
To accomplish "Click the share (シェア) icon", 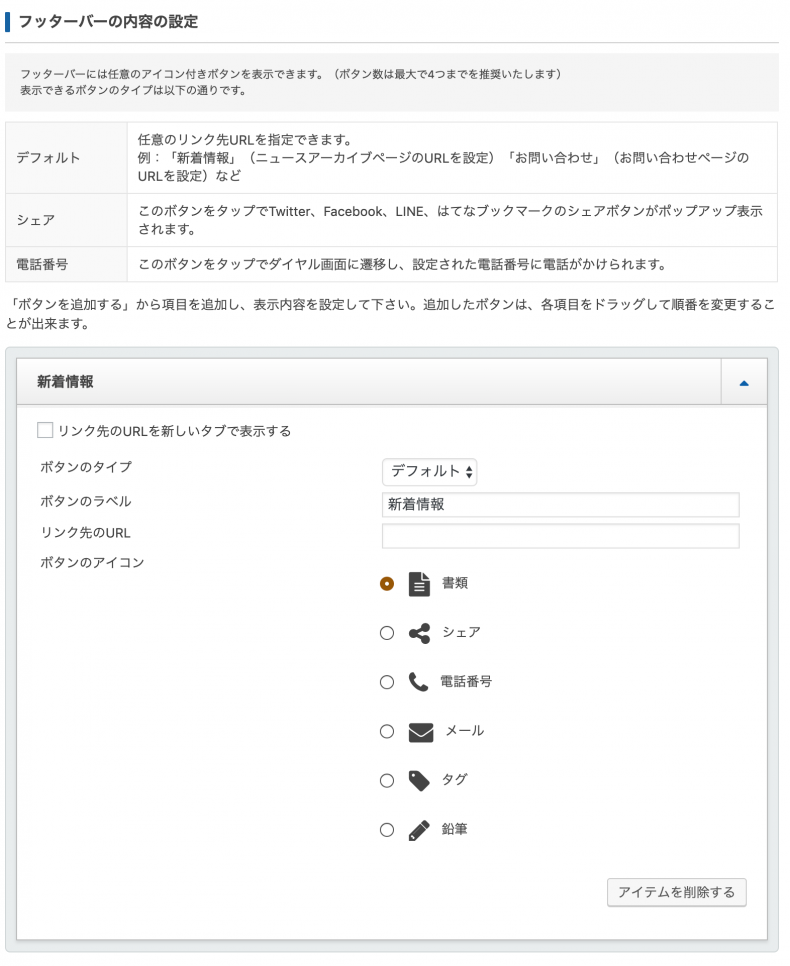I will [x=420, y=632].
